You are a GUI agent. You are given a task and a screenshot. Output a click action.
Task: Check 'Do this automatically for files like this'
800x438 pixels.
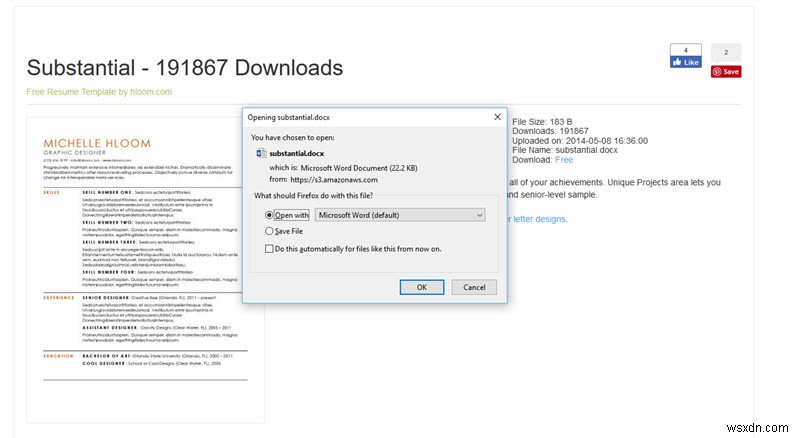(x=269, y=249)
